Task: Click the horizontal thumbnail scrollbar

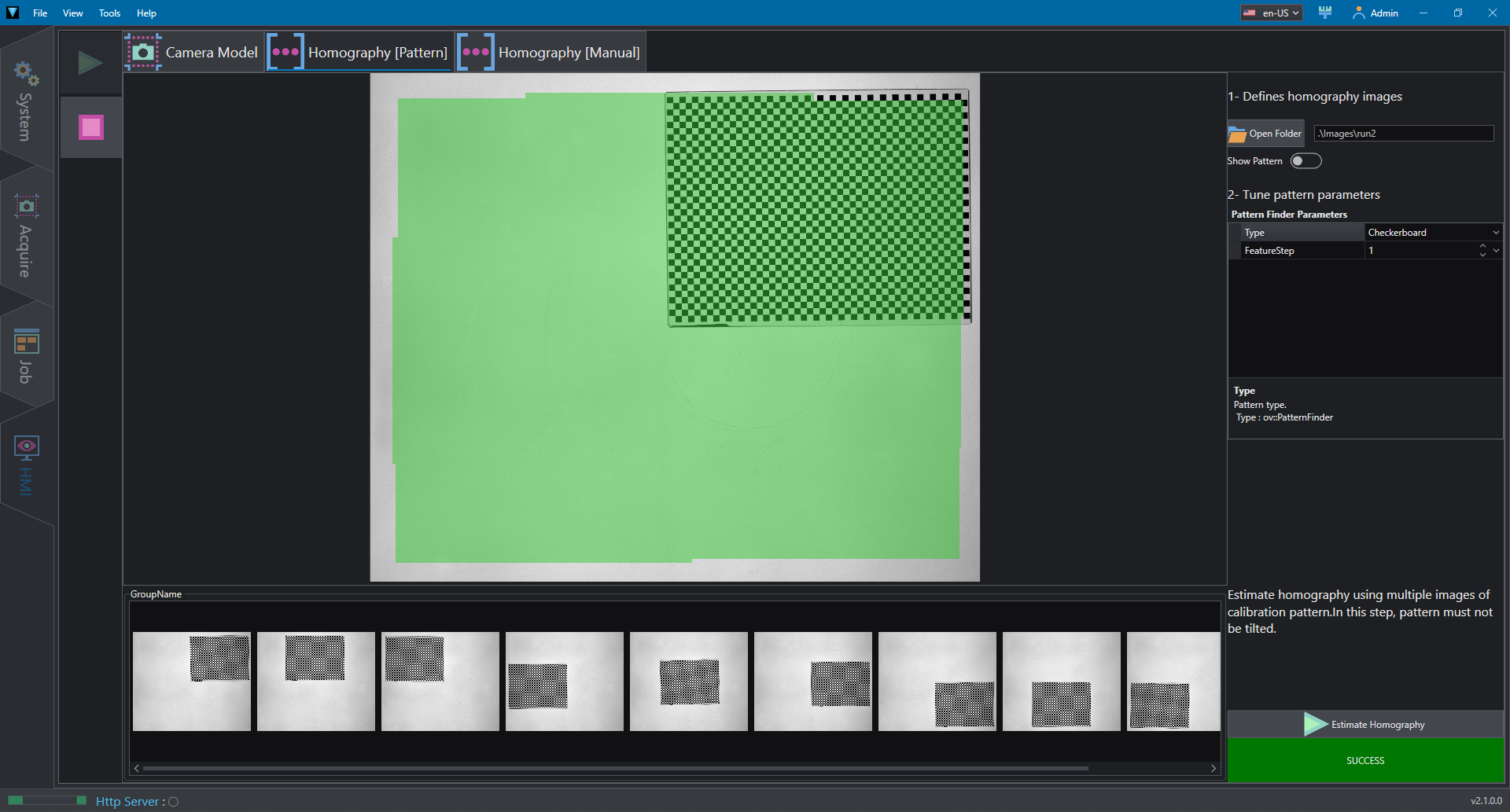Action: point(615,768)
